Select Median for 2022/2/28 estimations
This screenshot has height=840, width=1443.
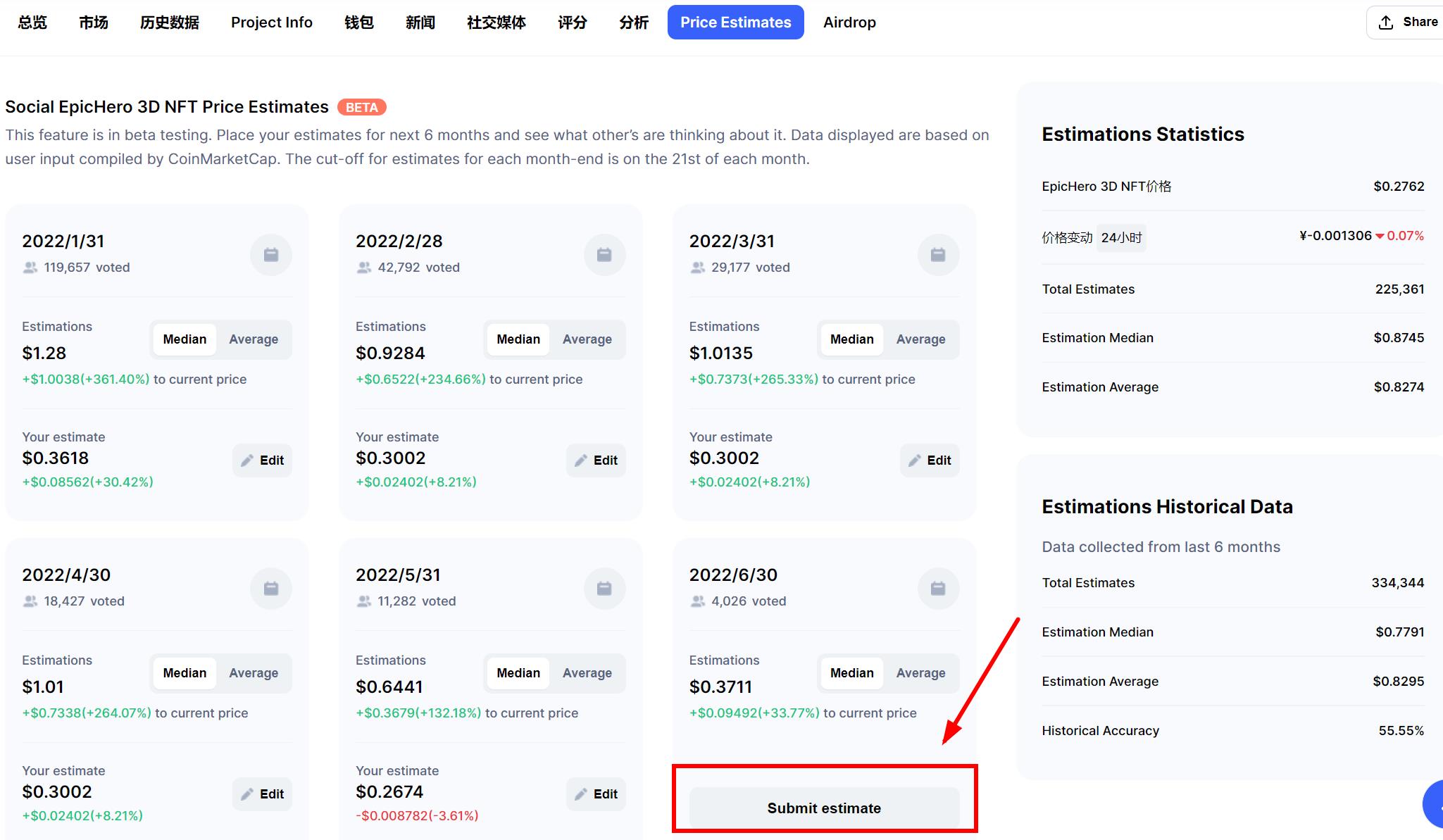click(x=518, y=339)
